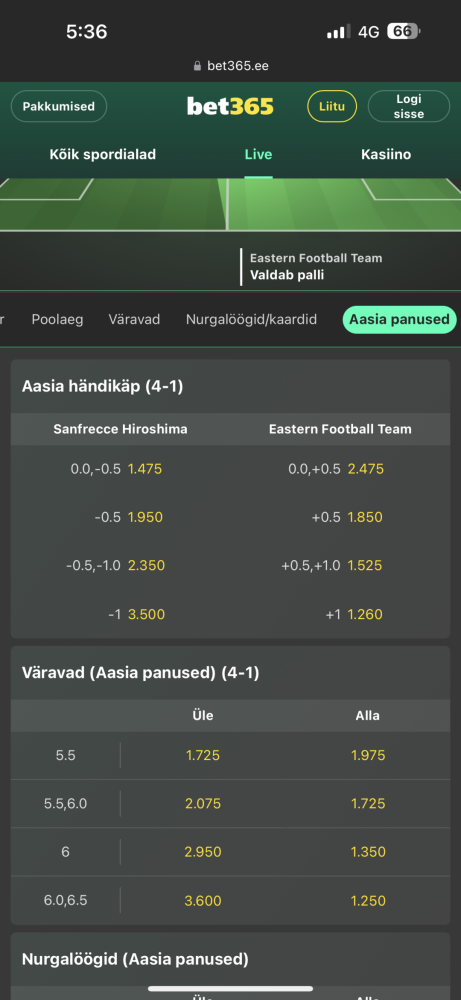Screen dimensions: 461x1000
Task: Select the Live tab
Action: coord(258,154)
